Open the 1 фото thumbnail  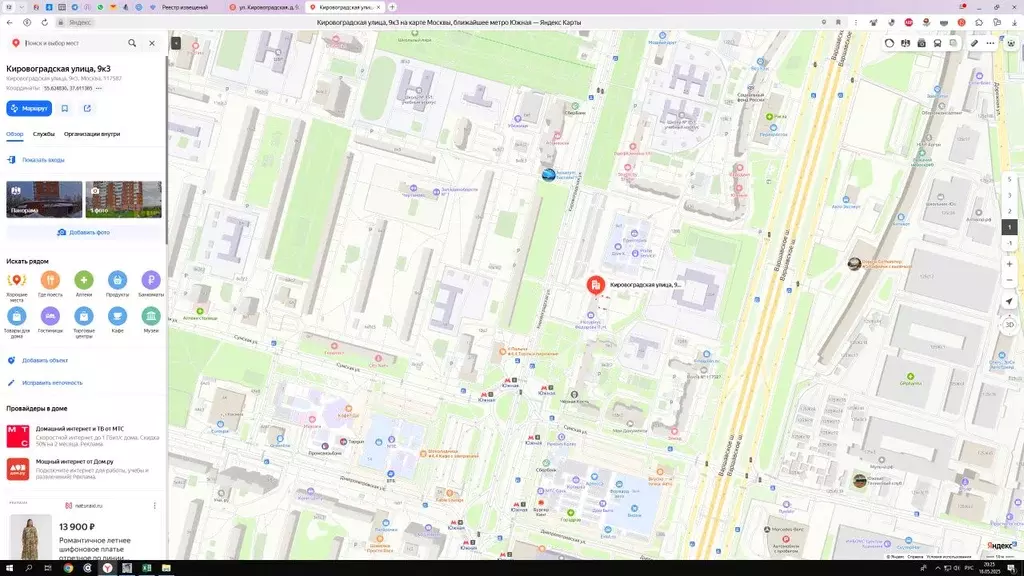click(123, 199)
